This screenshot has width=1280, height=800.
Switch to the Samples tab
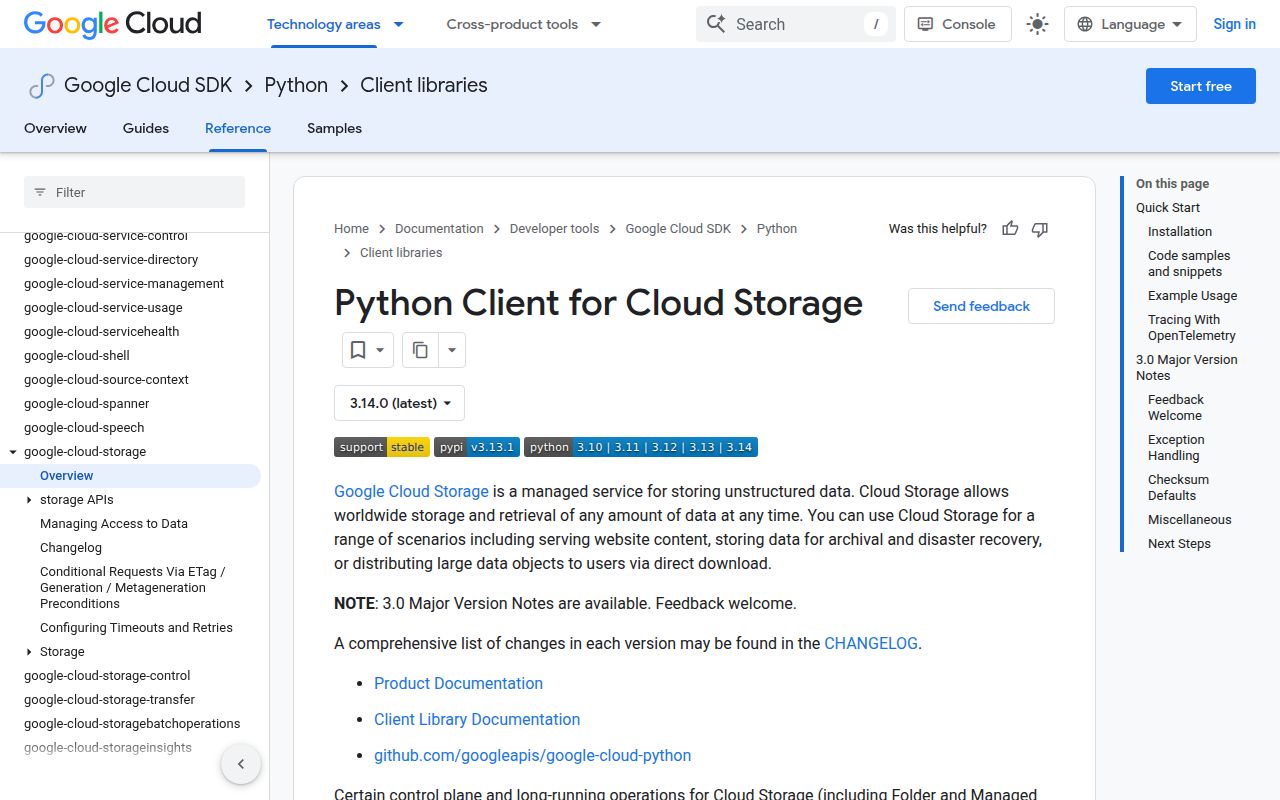334,128
